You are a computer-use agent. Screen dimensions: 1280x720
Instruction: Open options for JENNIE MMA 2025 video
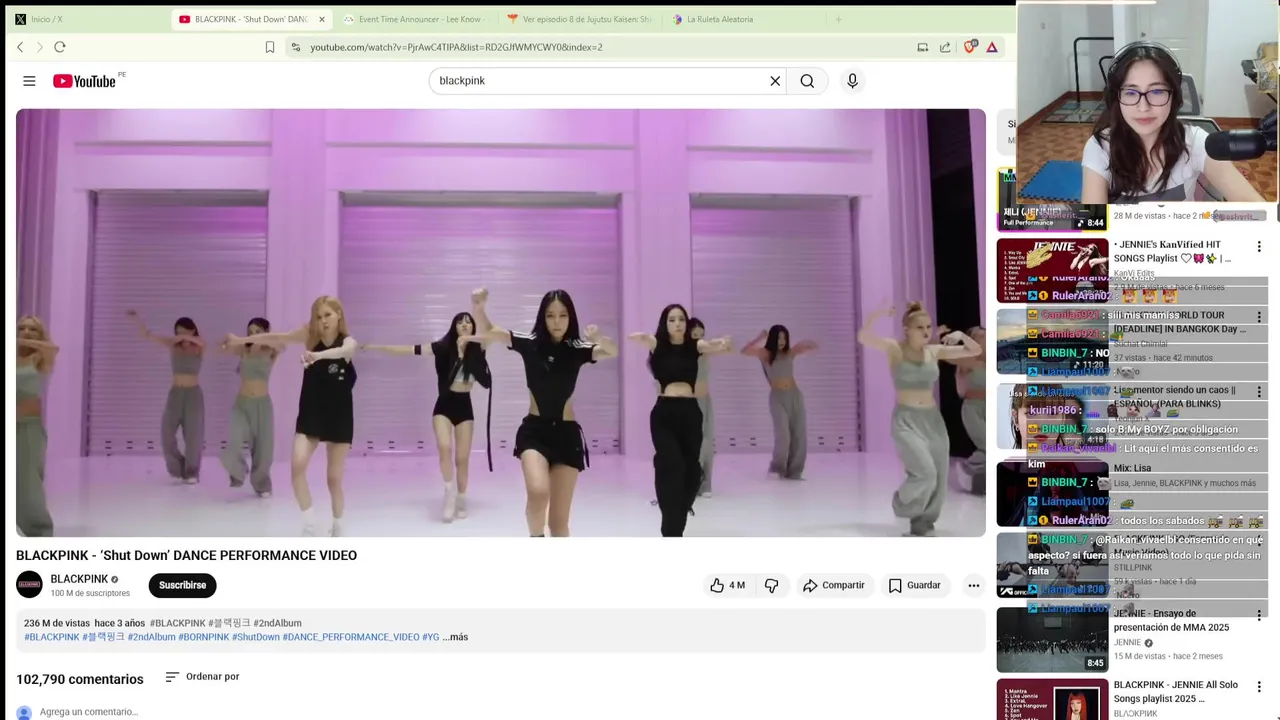click(1259, 615)
